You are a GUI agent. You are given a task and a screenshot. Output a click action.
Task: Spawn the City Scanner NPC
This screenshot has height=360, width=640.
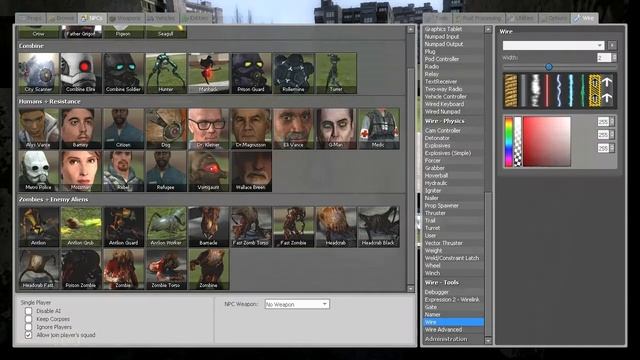pos(38,73)
